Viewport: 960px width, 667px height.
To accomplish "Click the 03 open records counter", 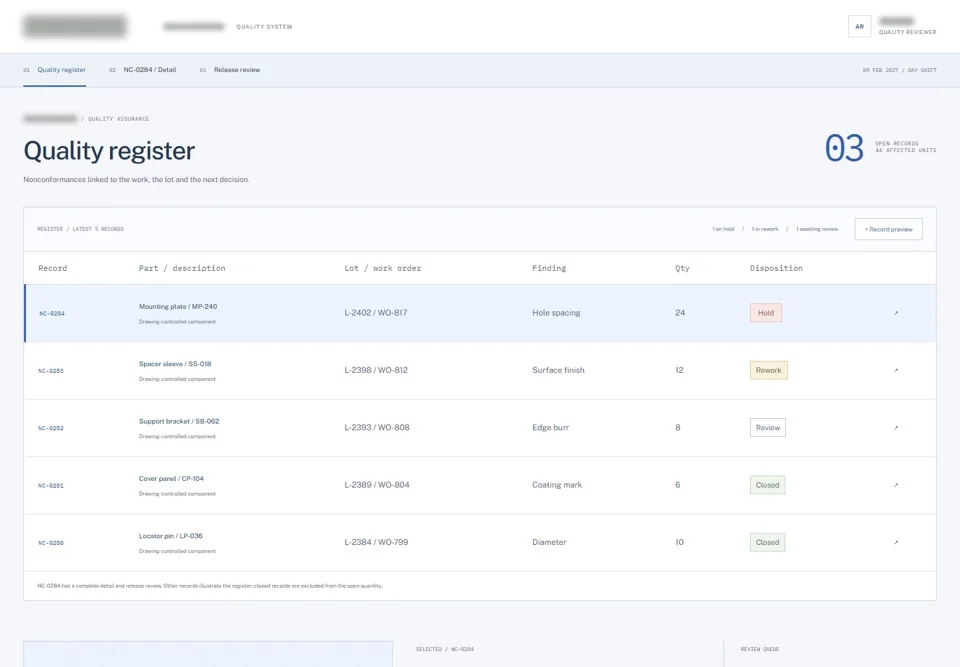I will [x=844, y=148].
